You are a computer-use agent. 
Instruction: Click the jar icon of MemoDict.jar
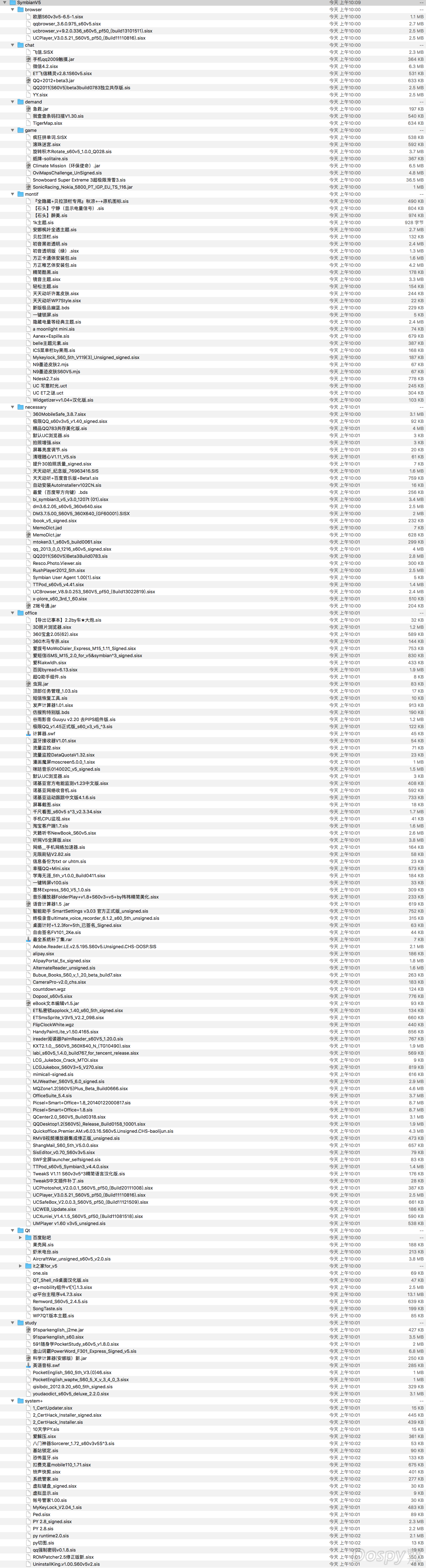coord(29,535)
